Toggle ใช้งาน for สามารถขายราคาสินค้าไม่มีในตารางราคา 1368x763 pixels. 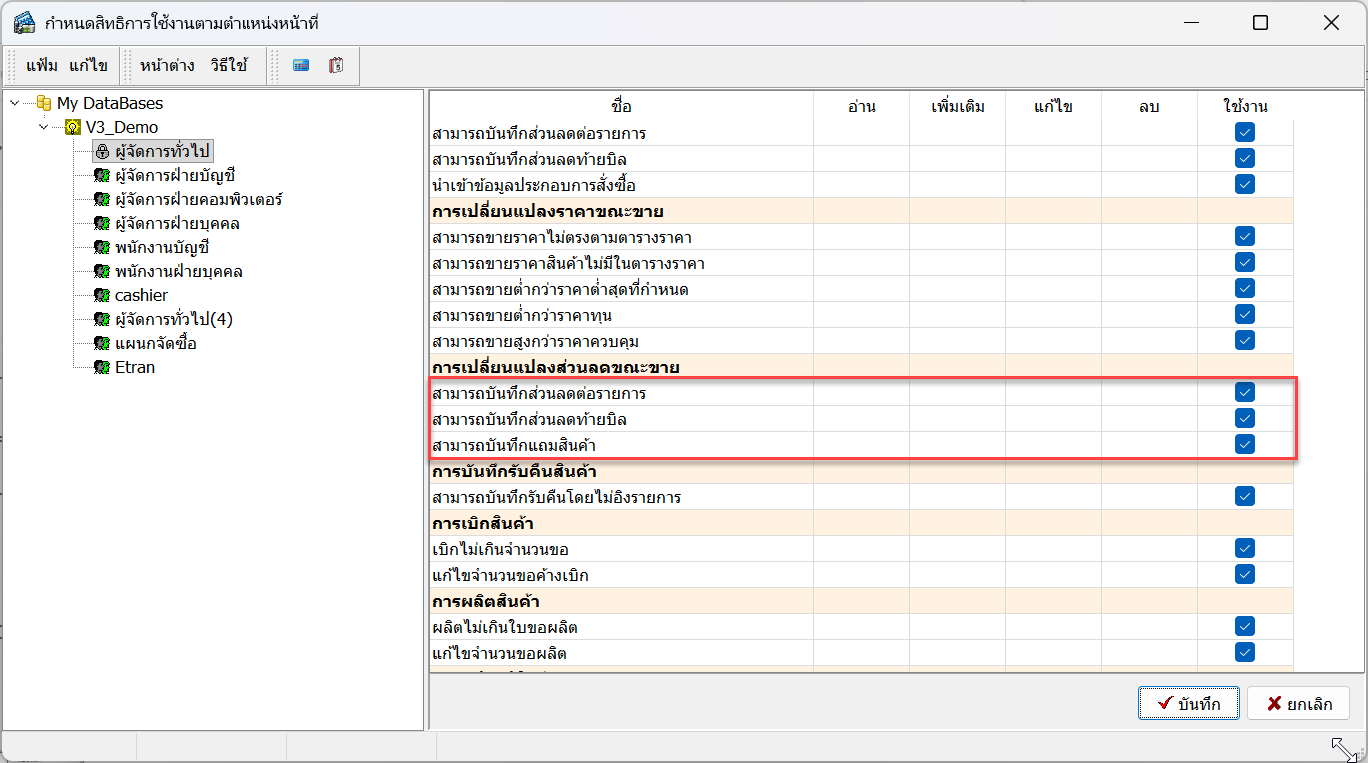tap(1245, 262)
